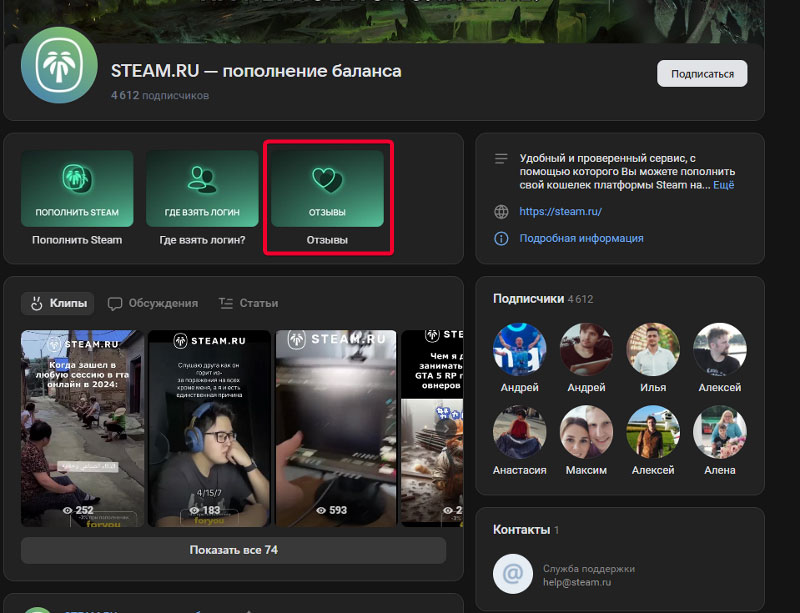The image size is (800, 613).
Task: Click the text lines icon beside the description
Action: point(501,159)
